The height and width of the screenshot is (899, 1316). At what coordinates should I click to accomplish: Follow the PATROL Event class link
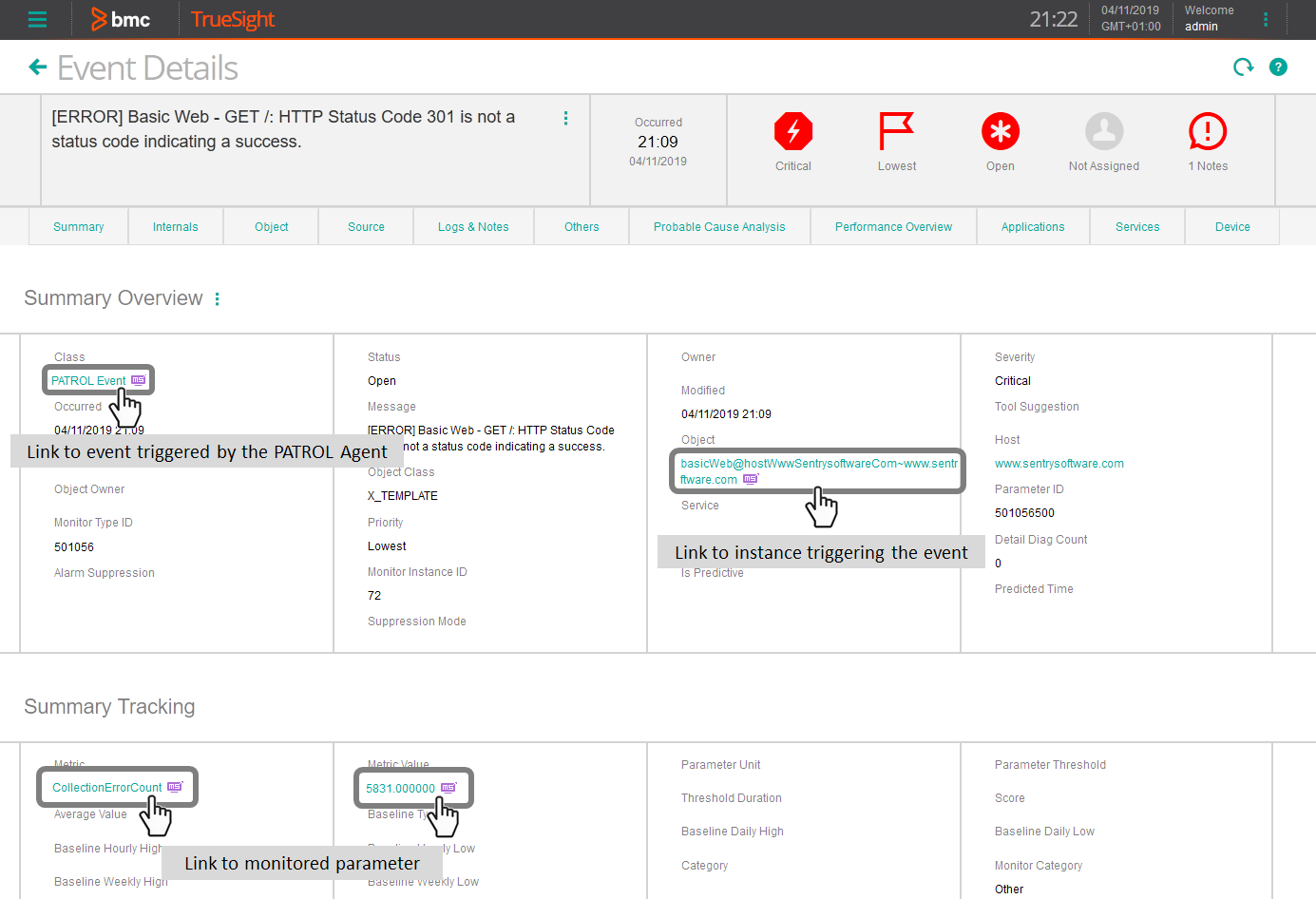(89, 379)
